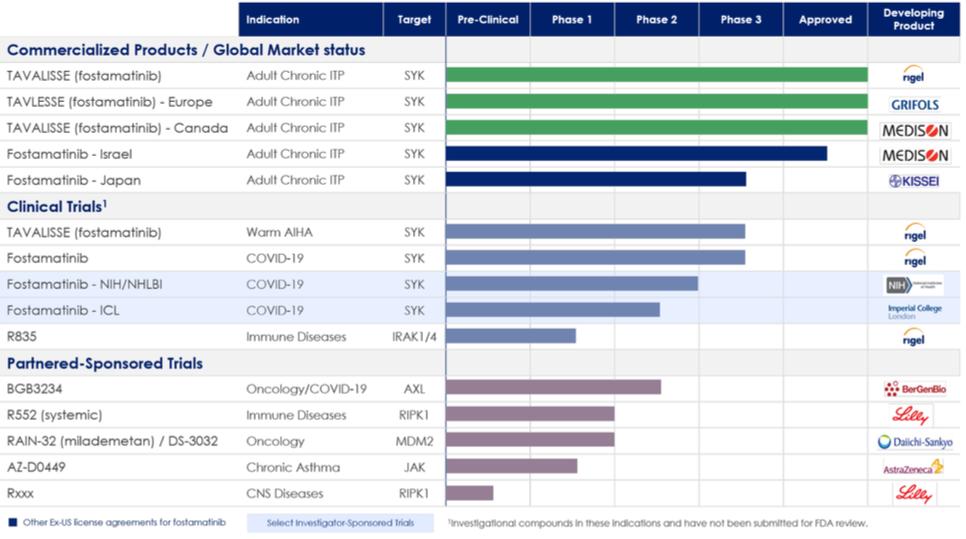The height and width of the screenshot is (539, 966).
Task: Click the dark blue legend square for Ex-US agreements
Action: (x=13, y=522)
